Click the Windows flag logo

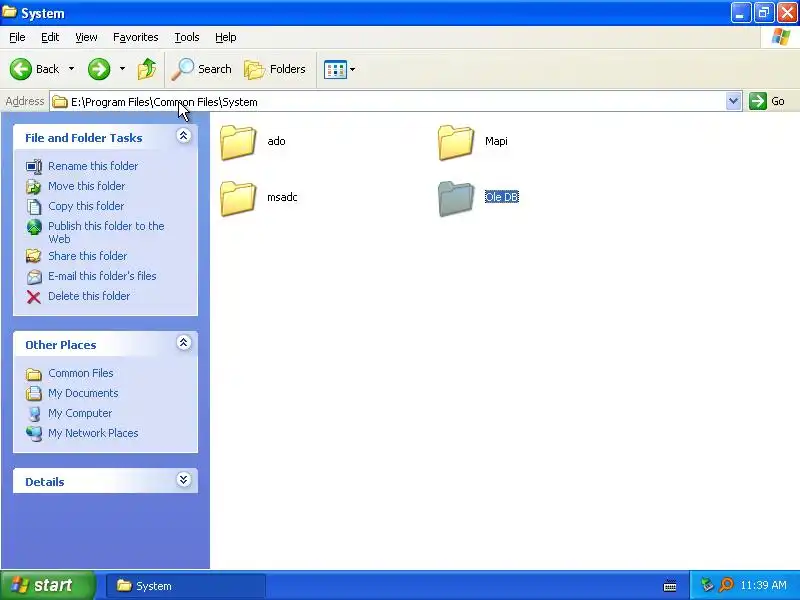click(x=781, y=37)
